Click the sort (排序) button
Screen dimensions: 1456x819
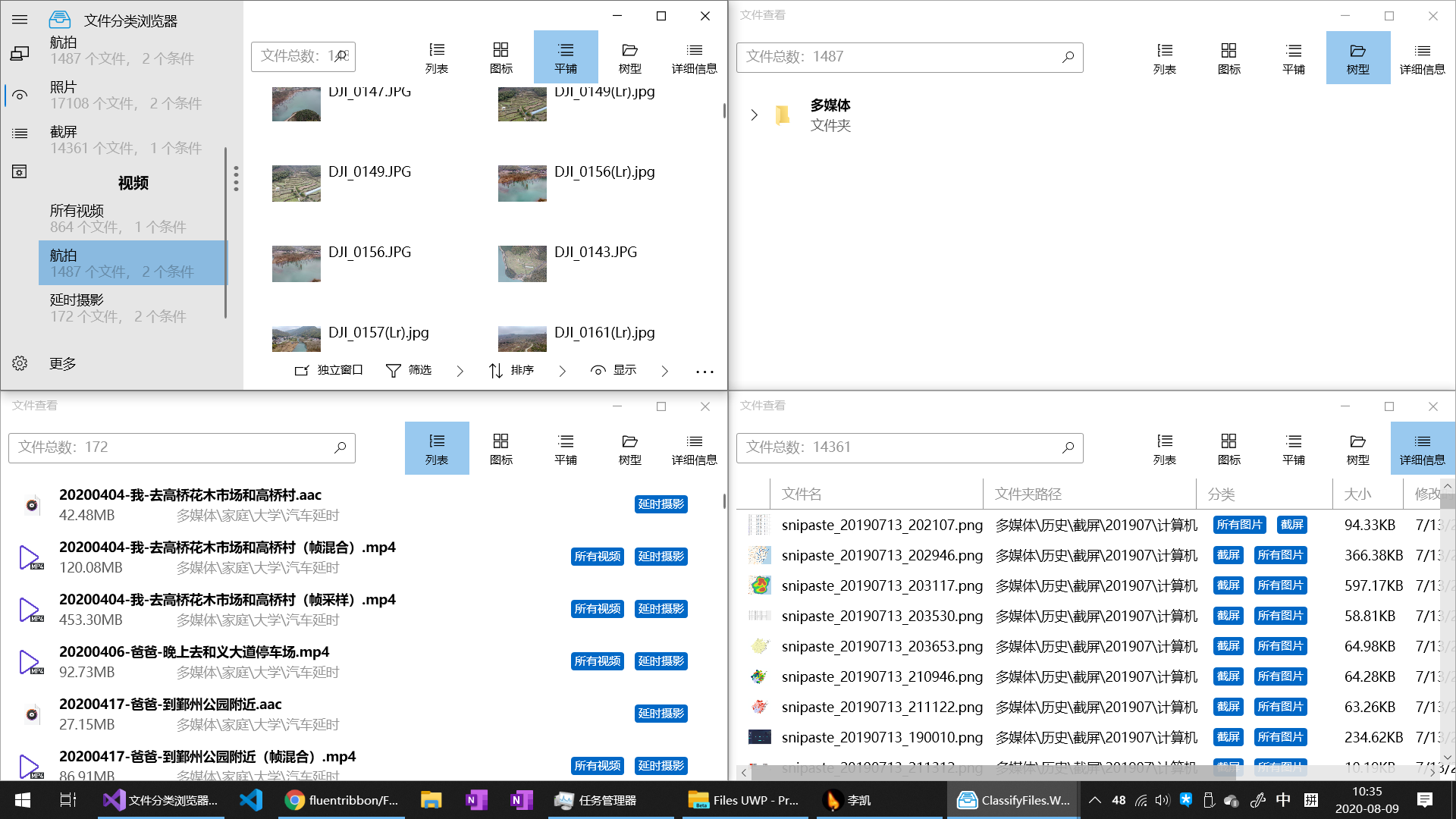click(511, 370)
